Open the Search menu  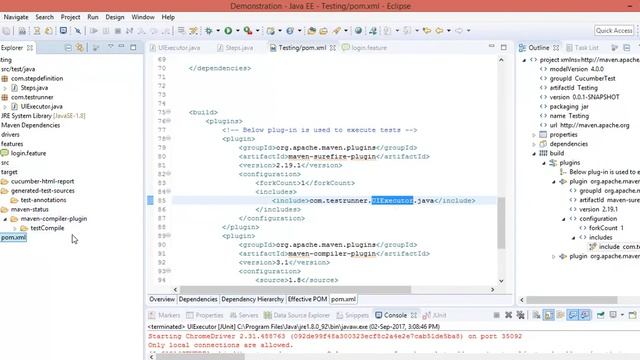pyautogui.click(x=44, y=17)
